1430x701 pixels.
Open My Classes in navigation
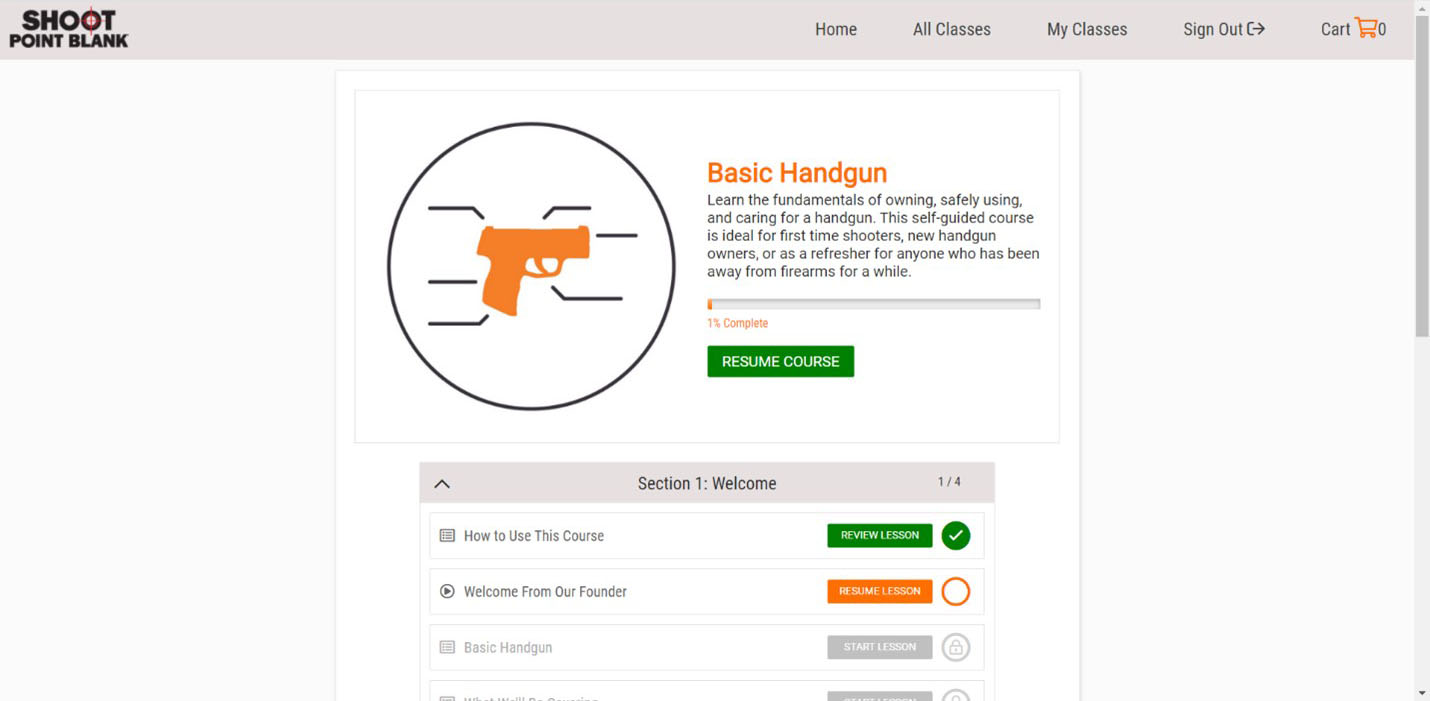point(1086,30)
